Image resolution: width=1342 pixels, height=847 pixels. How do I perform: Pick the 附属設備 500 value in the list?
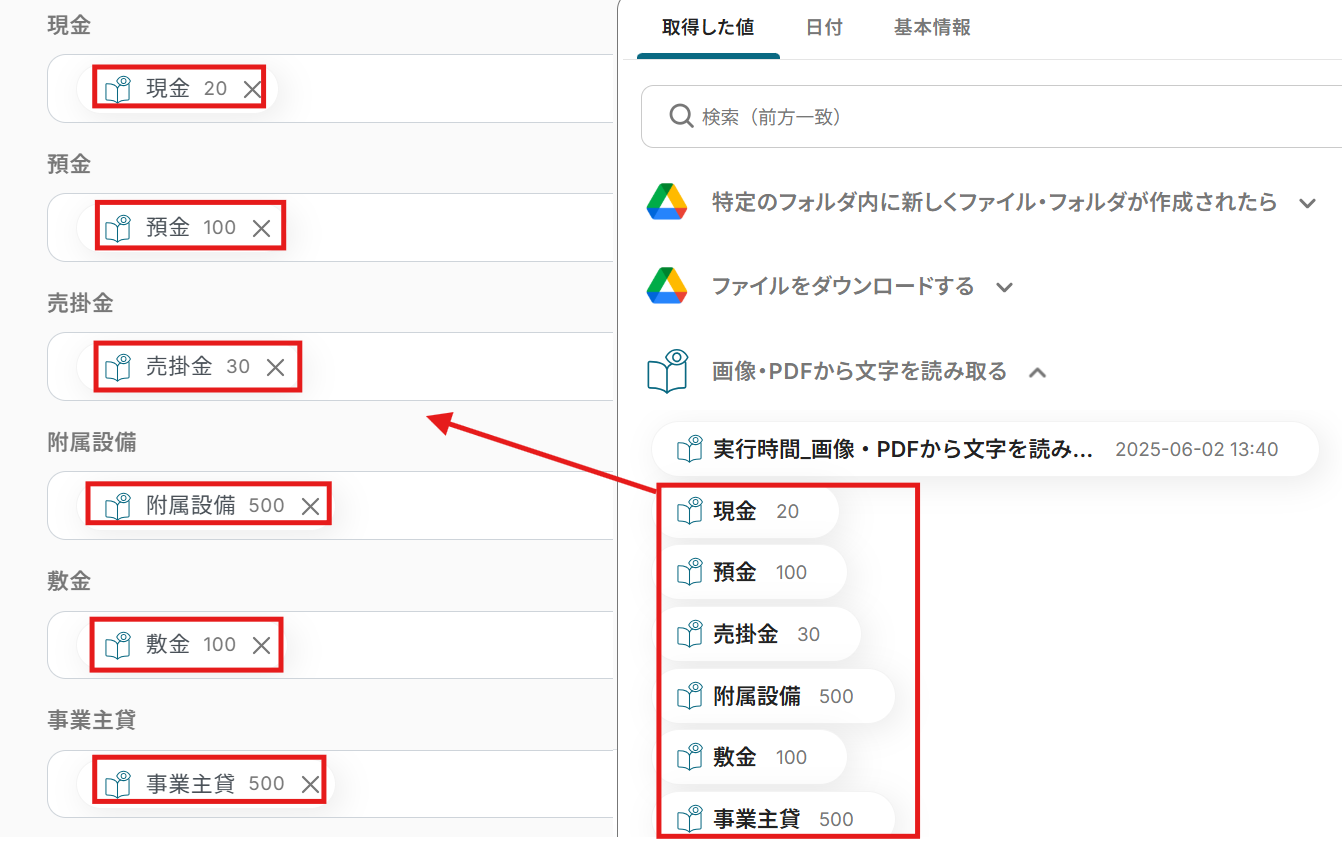pyautogui.click(x=775, y=697)
